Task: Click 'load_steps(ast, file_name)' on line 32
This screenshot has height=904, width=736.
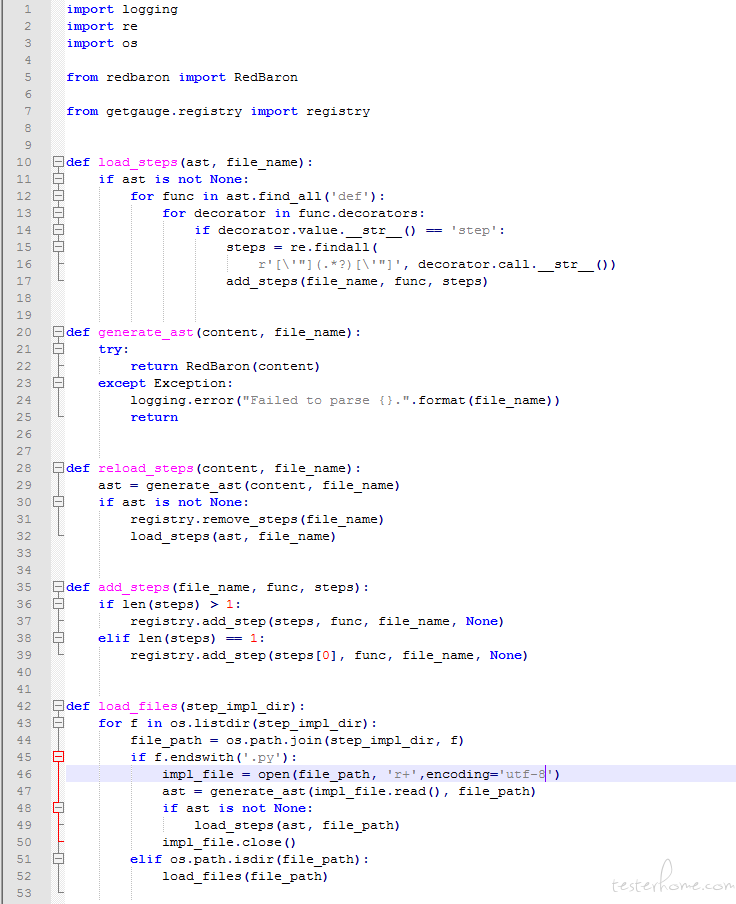Action: click(233, 537)
